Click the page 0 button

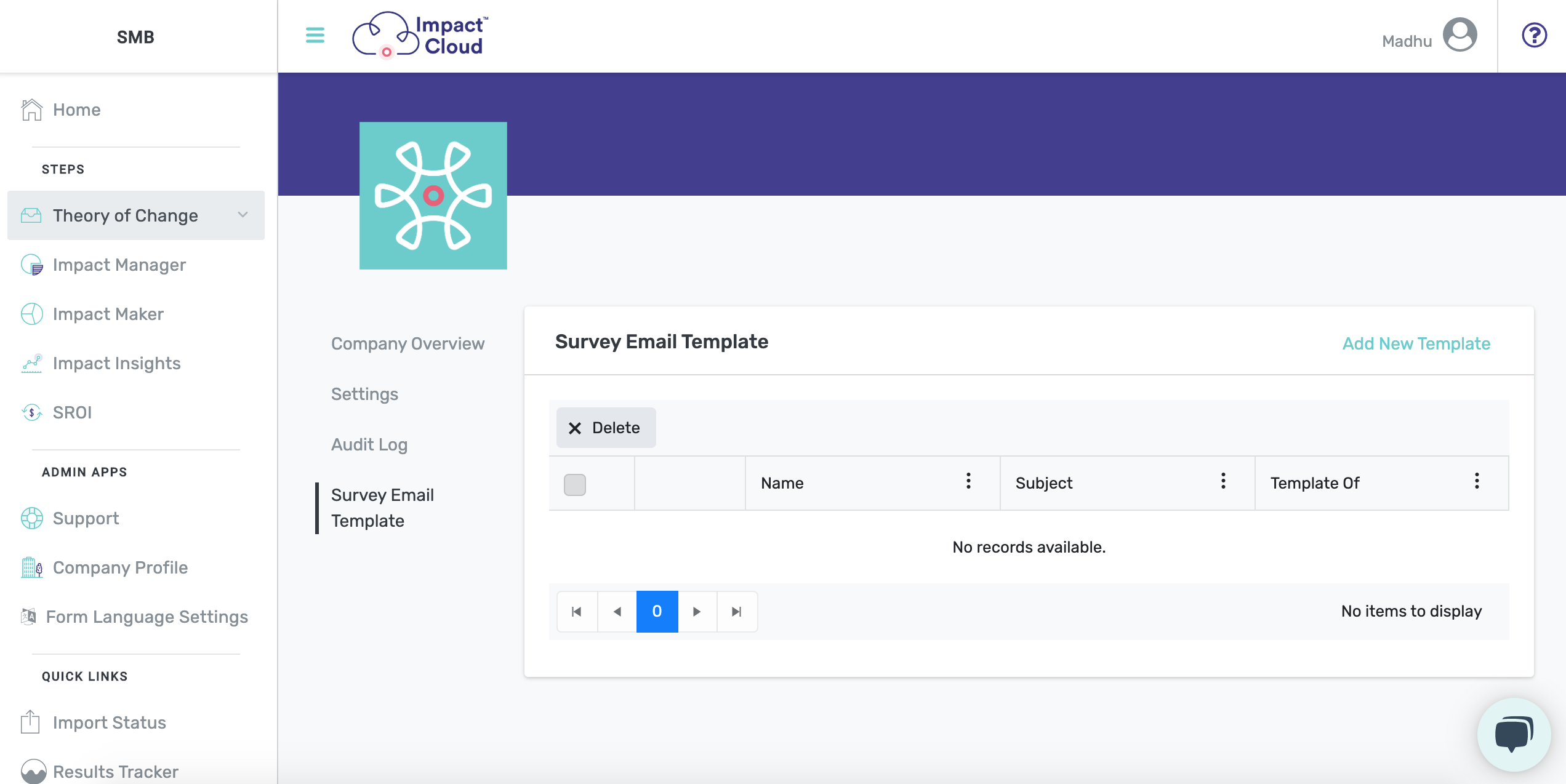[657, 612]
